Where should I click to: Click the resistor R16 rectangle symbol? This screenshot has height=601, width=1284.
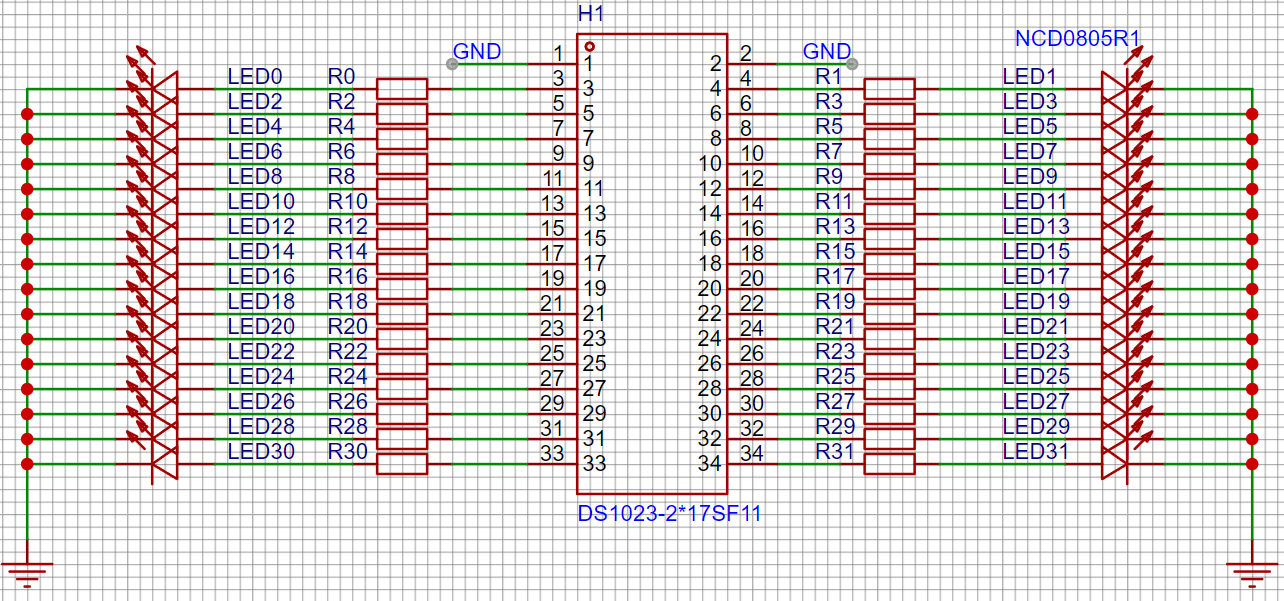click(401, 289)
